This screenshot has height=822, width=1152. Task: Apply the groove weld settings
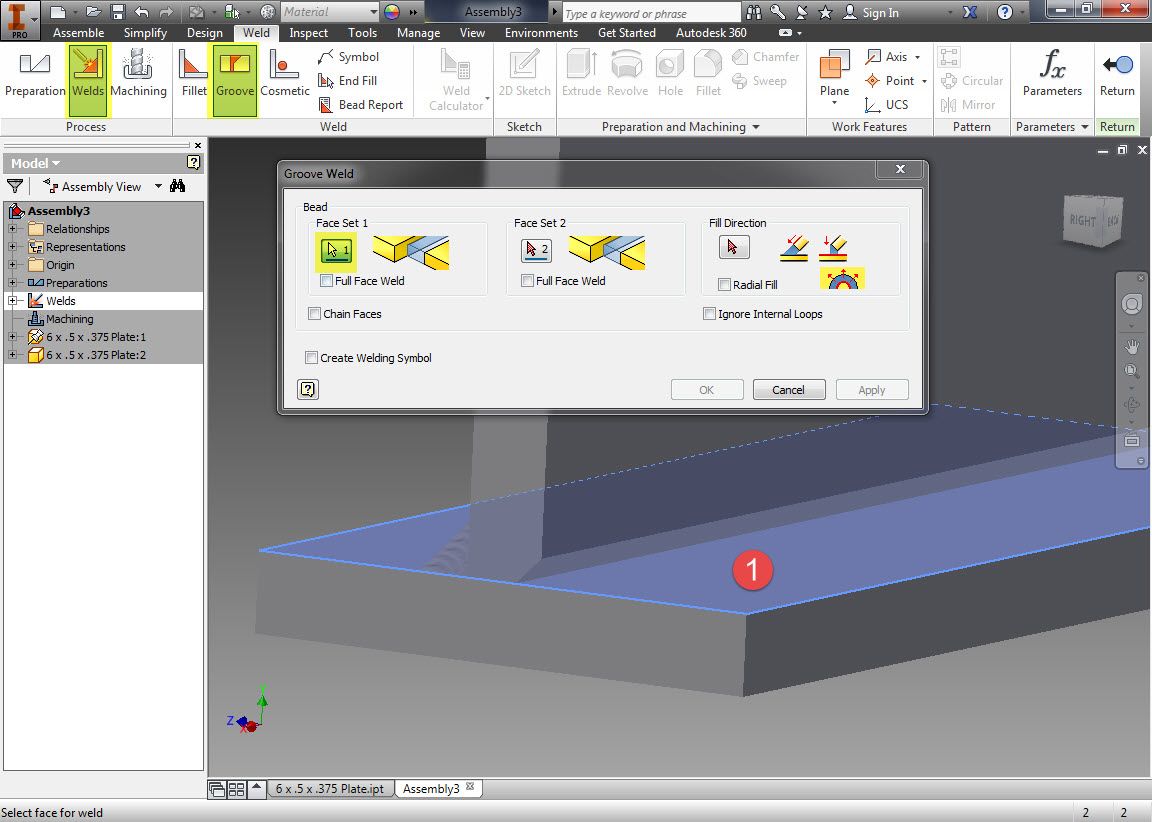click(x=871, y=389)
